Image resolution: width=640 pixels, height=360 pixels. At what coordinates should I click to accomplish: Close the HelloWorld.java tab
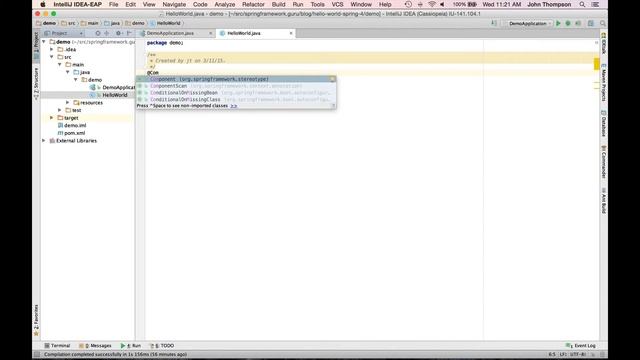coord(291,33)
